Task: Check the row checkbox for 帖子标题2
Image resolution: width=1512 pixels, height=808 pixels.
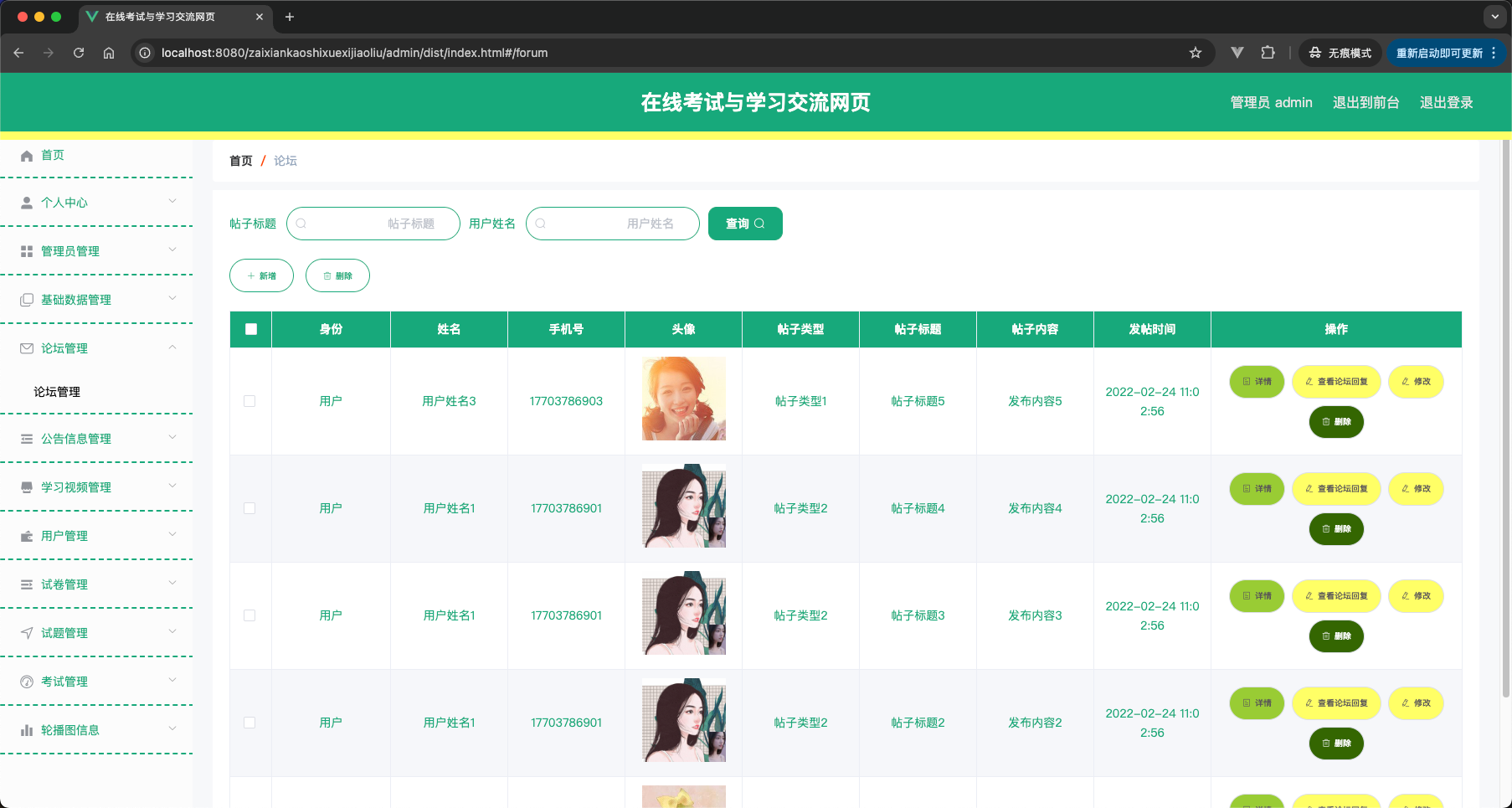Action: coord(249,723)
